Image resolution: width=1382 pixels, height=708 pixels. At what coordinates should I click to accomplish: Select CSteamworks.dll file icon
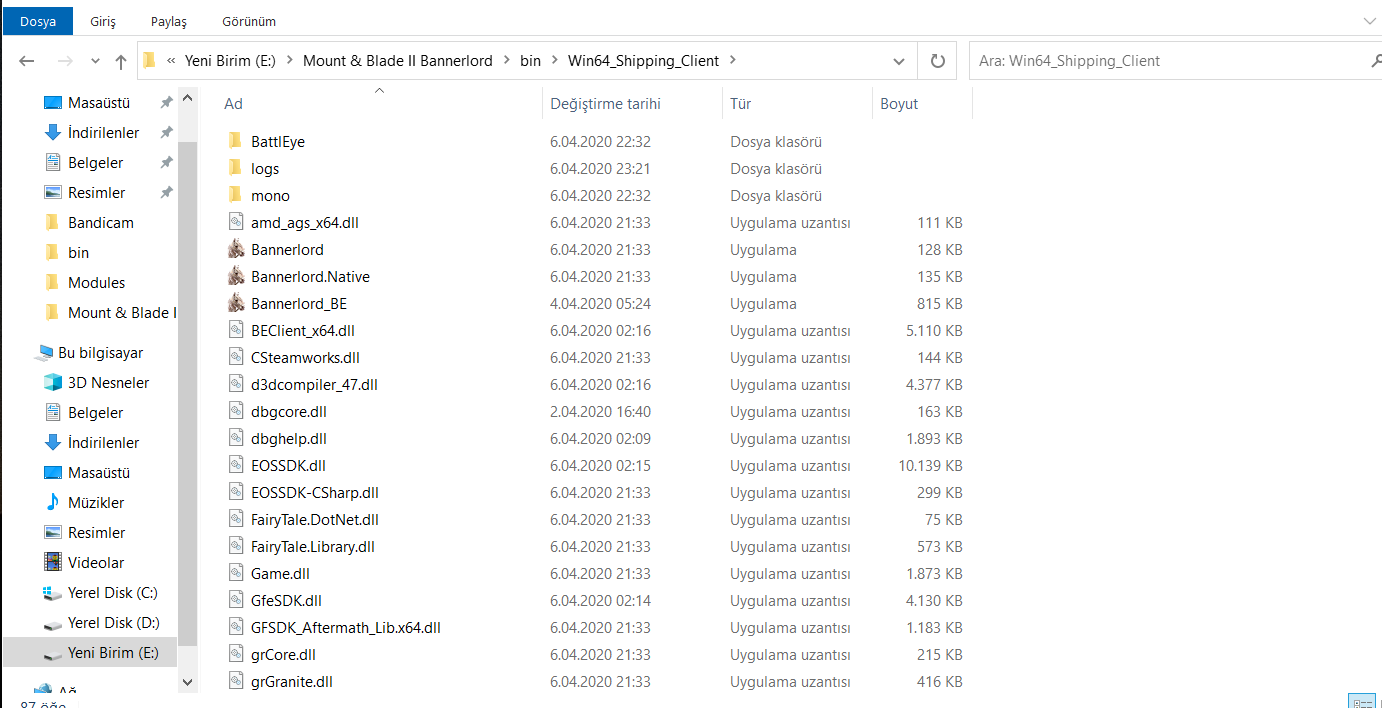pyautogui.click(x=235, y=358)
